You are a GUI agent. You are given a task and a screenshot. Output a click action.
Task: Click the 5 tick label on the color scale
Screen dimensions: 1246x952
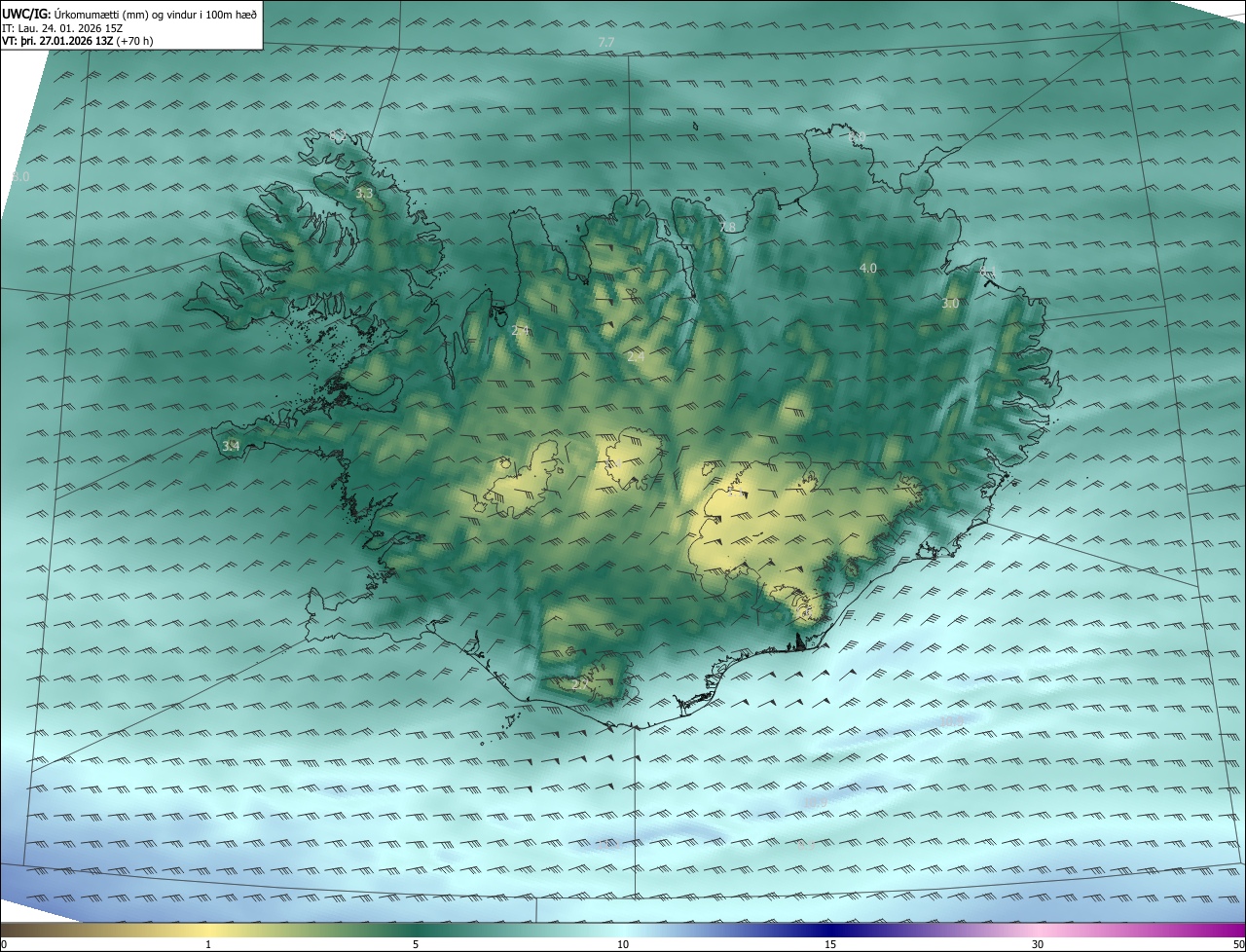(416, 944)
